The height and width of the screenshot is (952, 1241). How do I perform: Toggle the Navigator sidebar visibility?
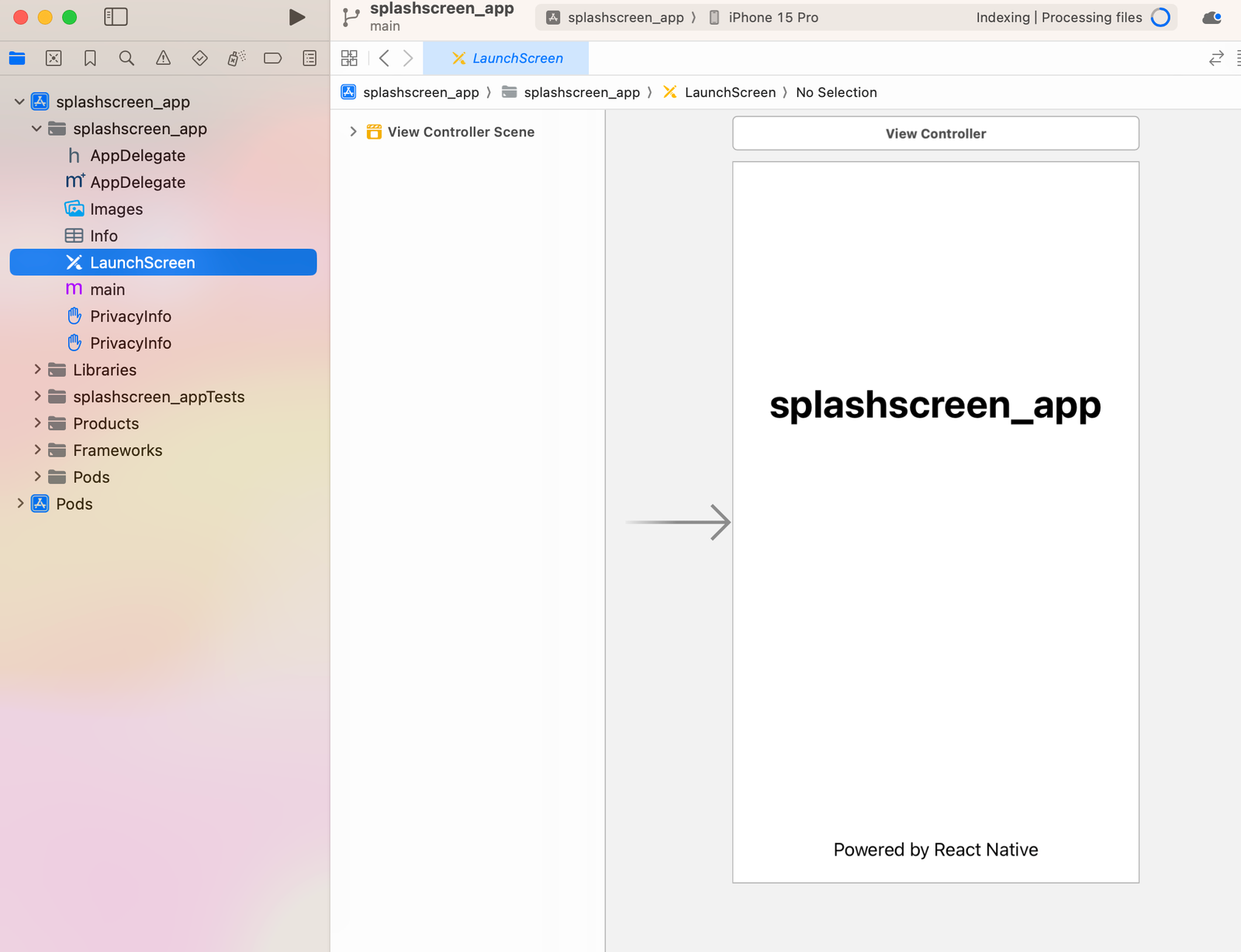coord(116,16)
